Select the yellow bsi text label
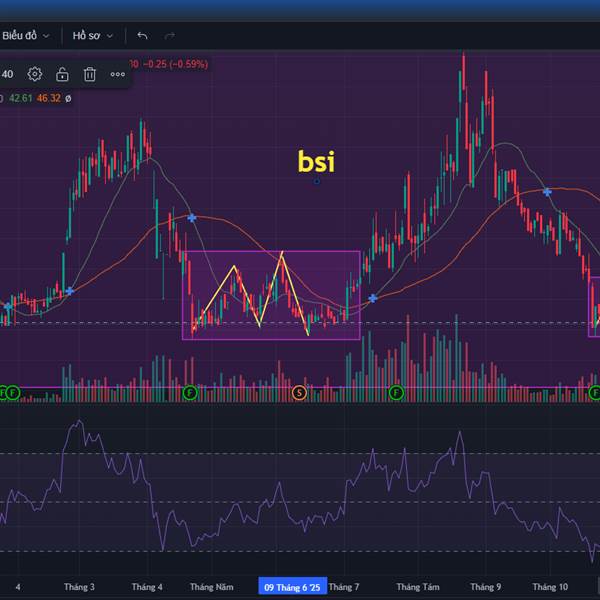 point(316,161)
